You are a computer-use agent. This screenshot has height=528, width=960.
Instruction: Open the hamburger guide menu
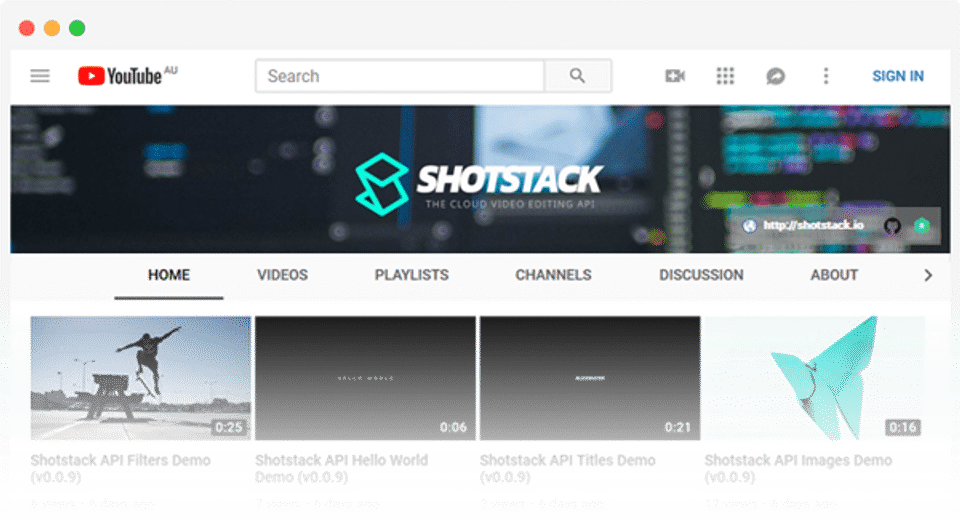click(x=40, y=76)
